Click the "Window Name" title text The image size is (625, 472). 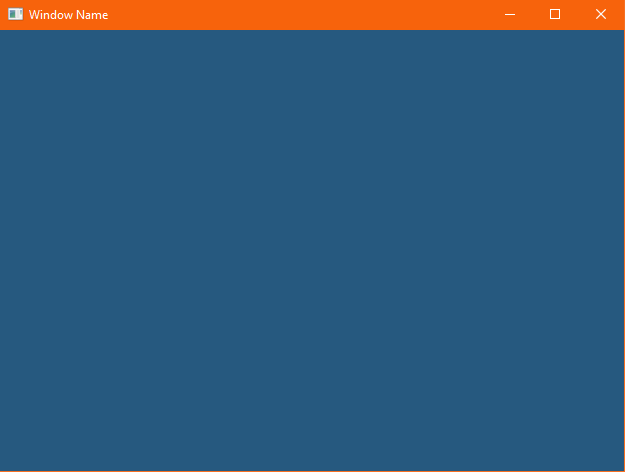tap(68, 15)
